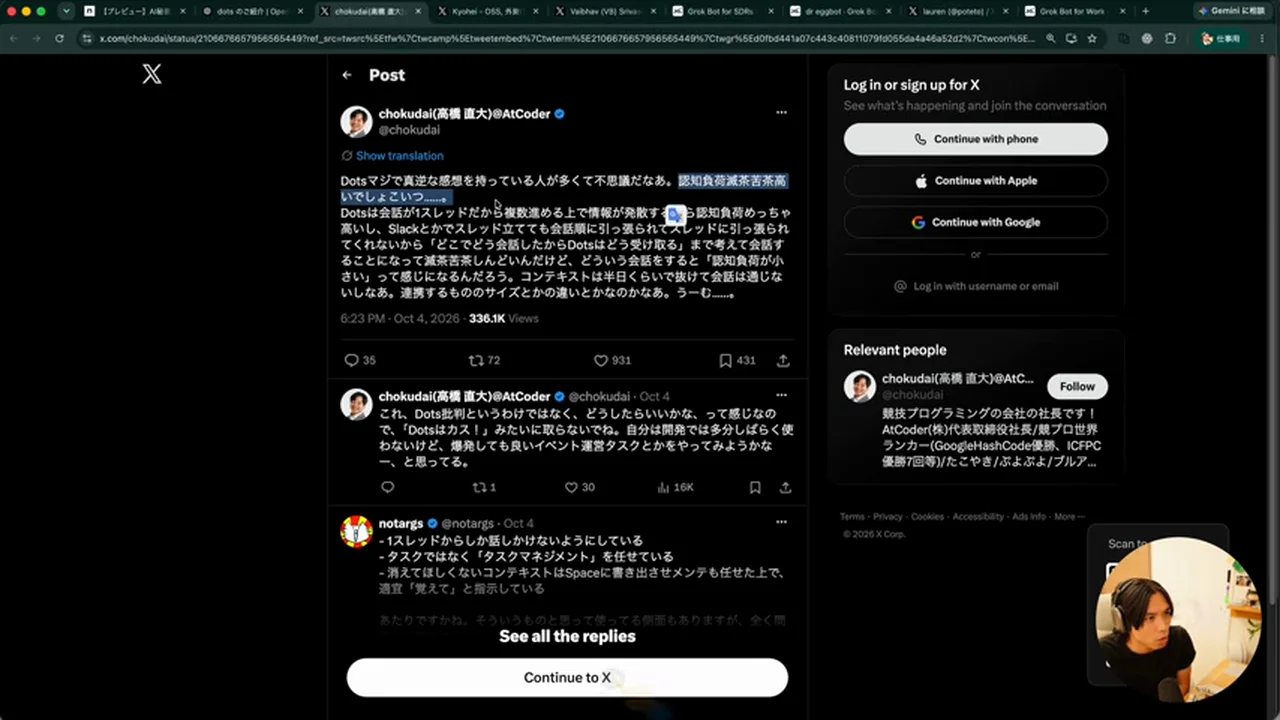Open the browser extensions puzzle icon
This screenshot has width=1280, height=720.
pos(1170,38)
